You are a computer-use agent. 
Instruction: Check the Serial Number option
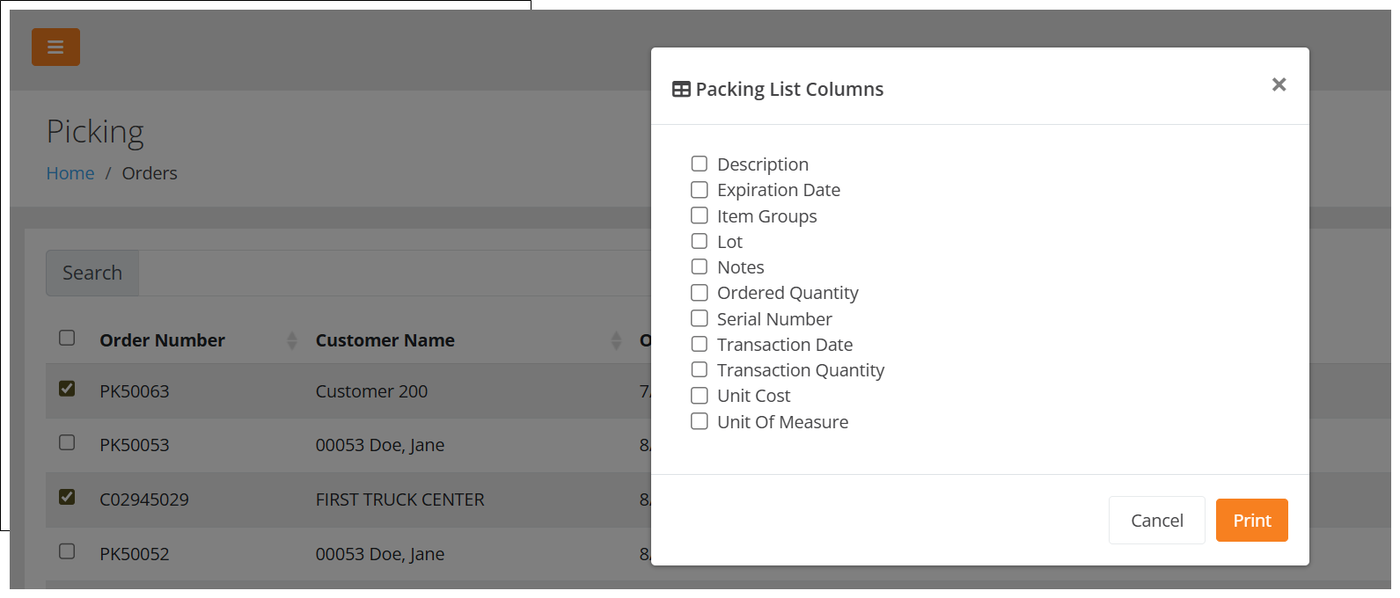tap(699, 318)
